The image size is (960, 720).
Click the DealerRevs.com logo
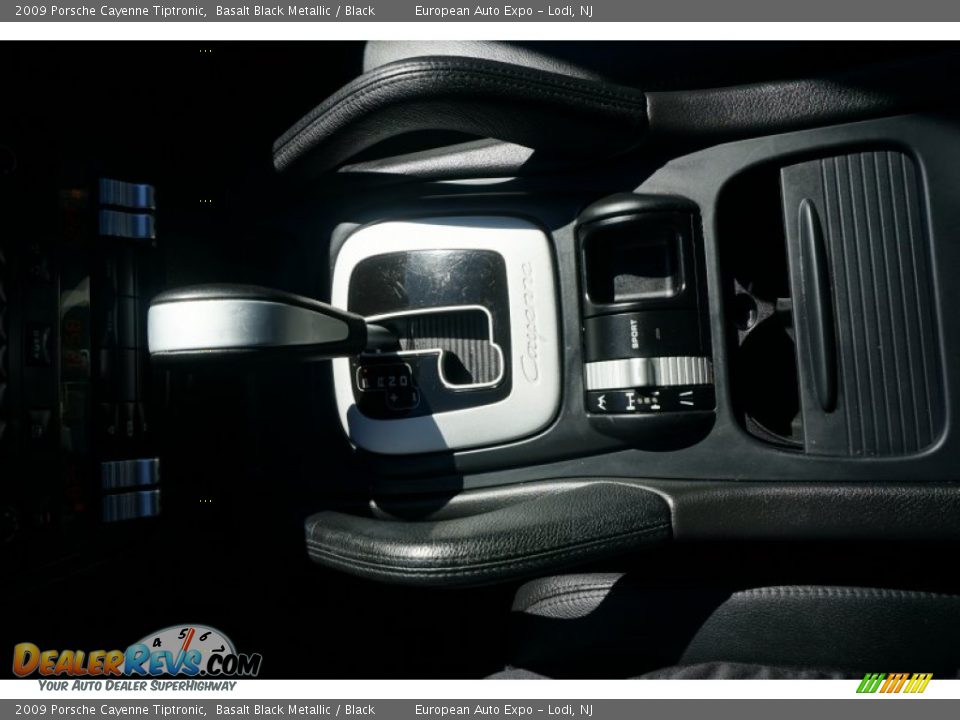pyautogui.click(x=137, y=658)
